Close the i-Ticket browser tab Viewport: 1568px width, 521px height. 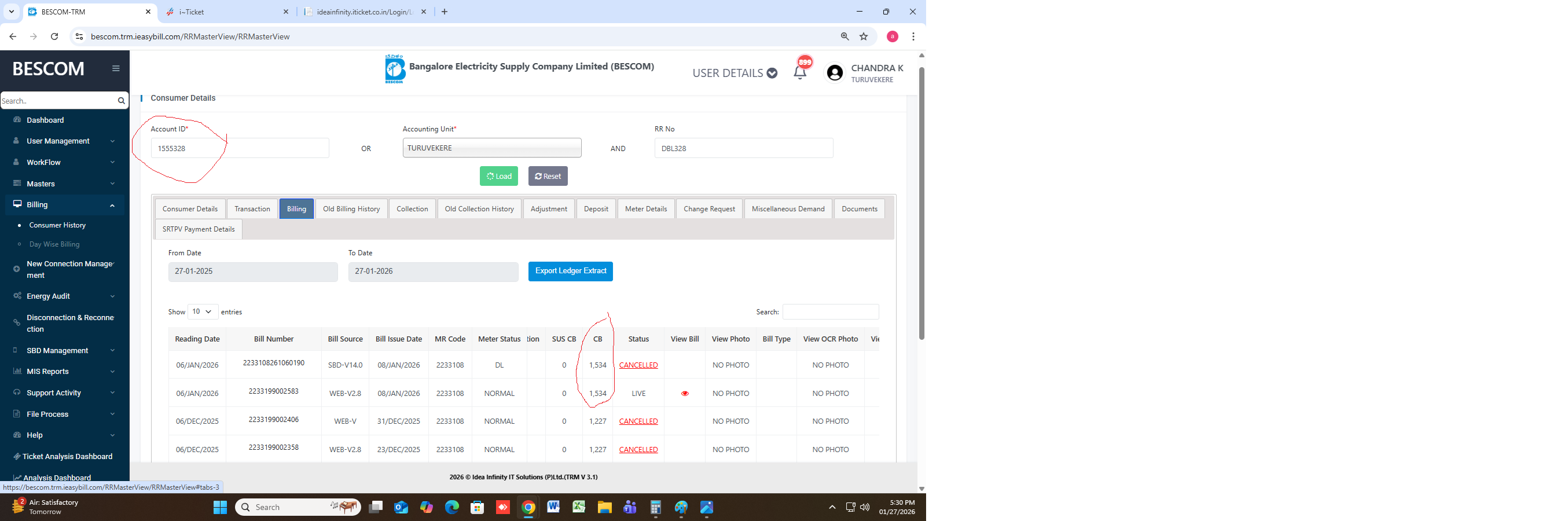pos(285,12)
